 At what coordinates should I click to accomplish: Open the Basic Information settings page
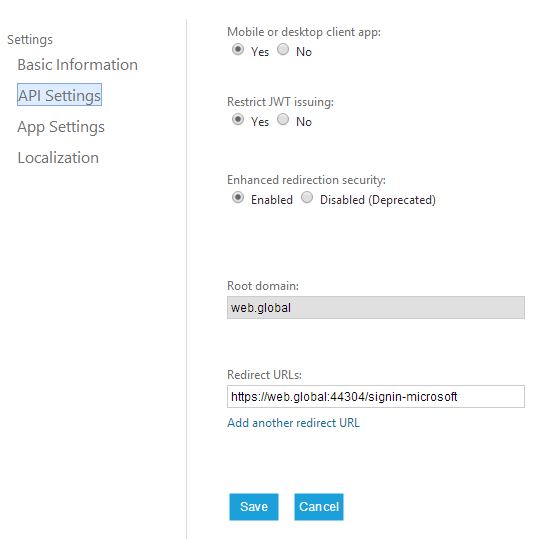coord(78,65)
